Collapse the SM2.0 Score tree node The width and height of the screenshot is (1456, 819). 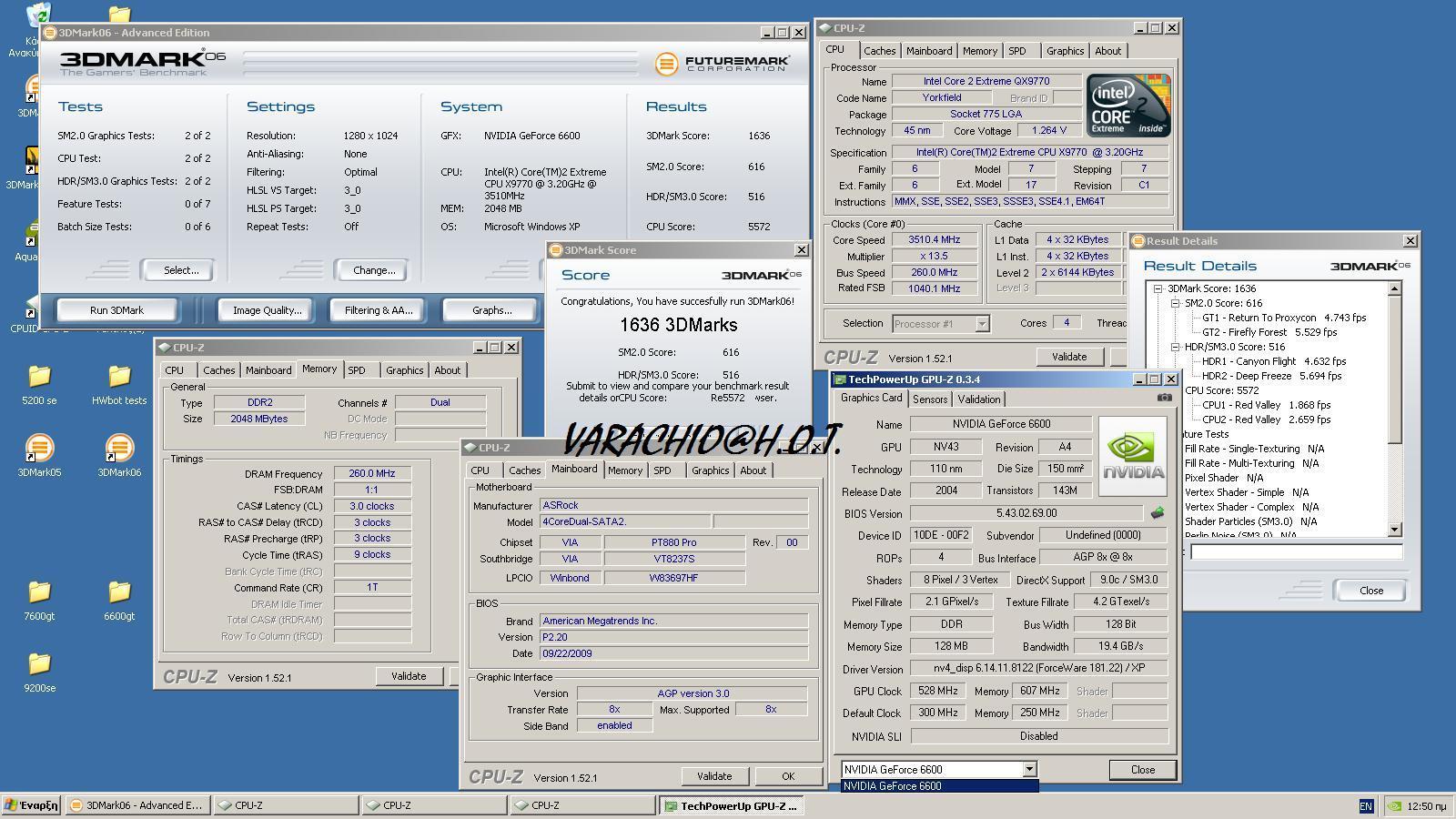point(1175,303)
